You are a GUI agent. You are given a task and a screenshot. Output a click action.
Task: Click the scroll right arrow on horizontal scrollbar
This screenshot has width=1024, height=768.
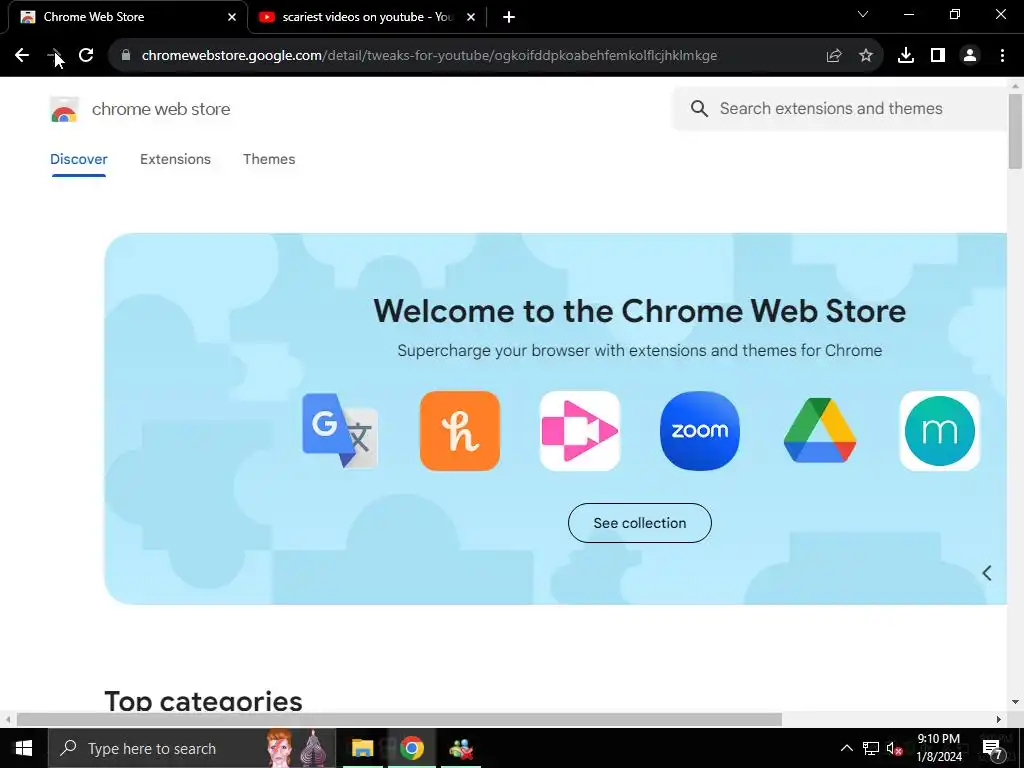coord(999,720)
